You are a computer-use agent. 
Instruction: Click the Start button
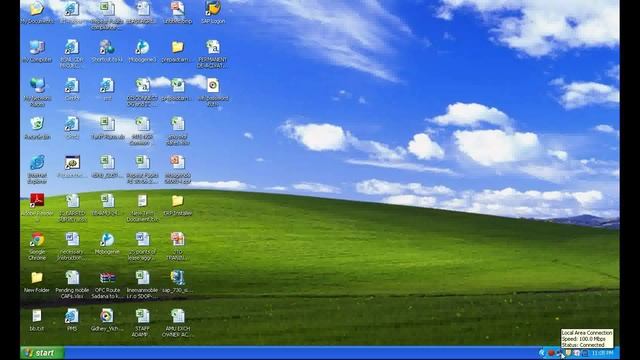pos(42,353)
